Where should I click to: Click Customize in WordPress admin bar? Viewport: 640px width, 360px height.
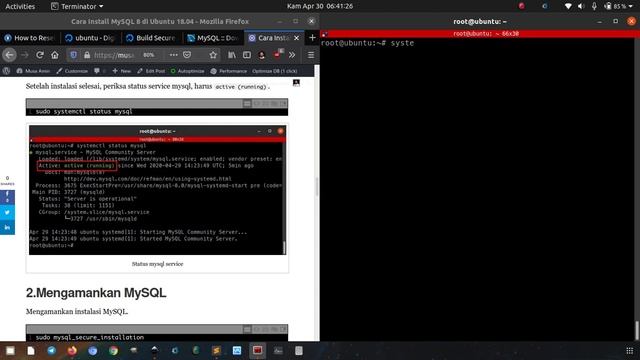point(72,71)
